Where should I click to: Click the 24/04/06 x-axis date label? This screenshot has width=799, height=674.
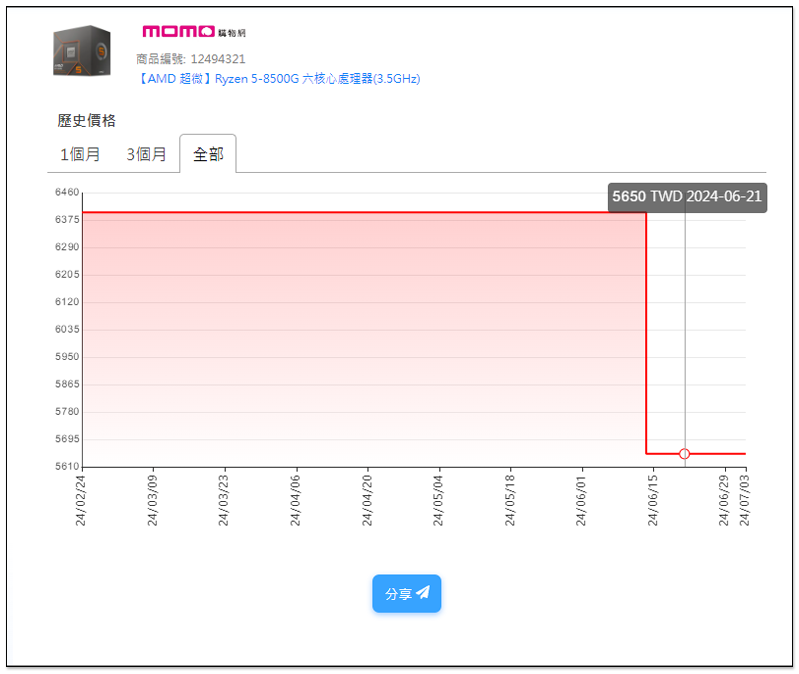296,500
